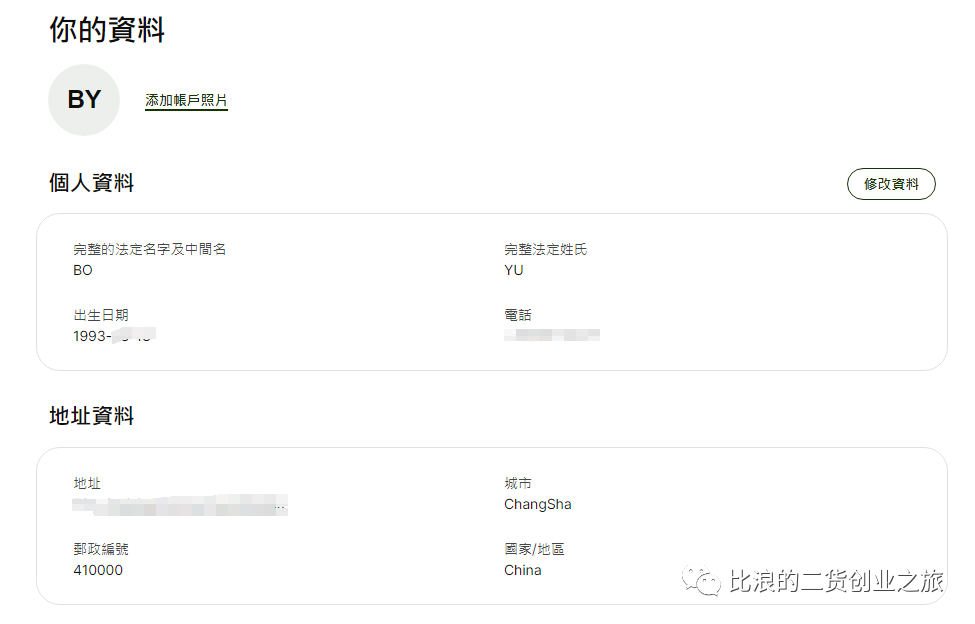Click the 郵政編號 label
The width and height of the screenshot is (975, 624).
(101, 549)
